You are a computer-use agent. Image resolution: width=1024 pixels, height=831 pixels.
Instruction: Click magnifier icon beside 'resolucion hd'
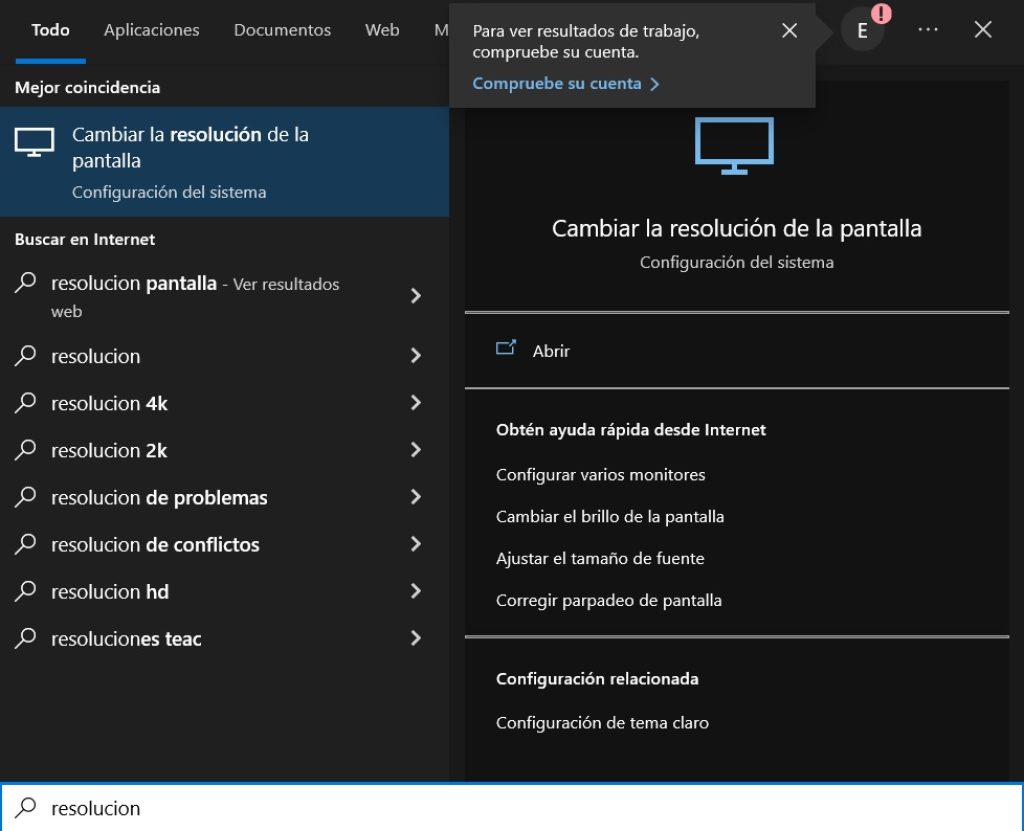(26, 591)
